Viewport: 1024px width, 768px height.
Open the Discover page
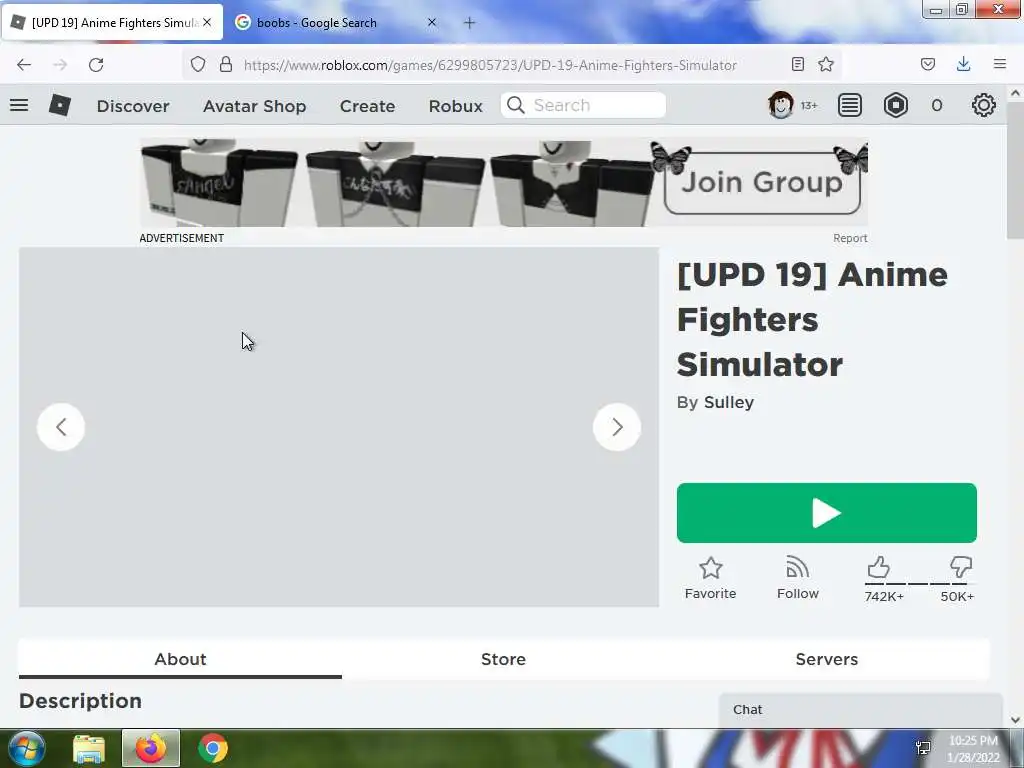click(133, 106)
